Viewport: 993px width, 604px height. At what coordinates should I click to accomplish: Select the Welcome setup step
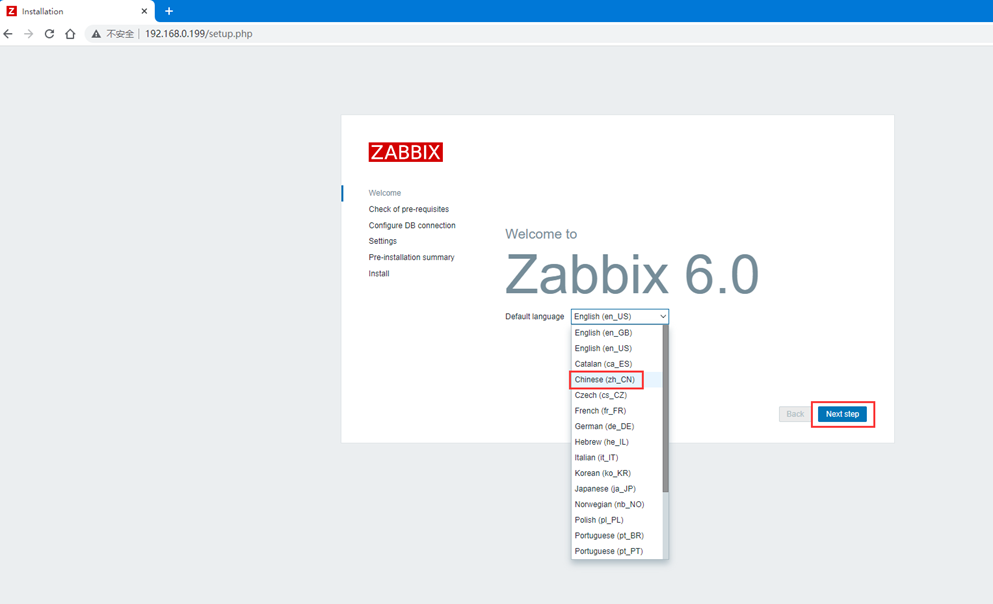click(384, 193)
